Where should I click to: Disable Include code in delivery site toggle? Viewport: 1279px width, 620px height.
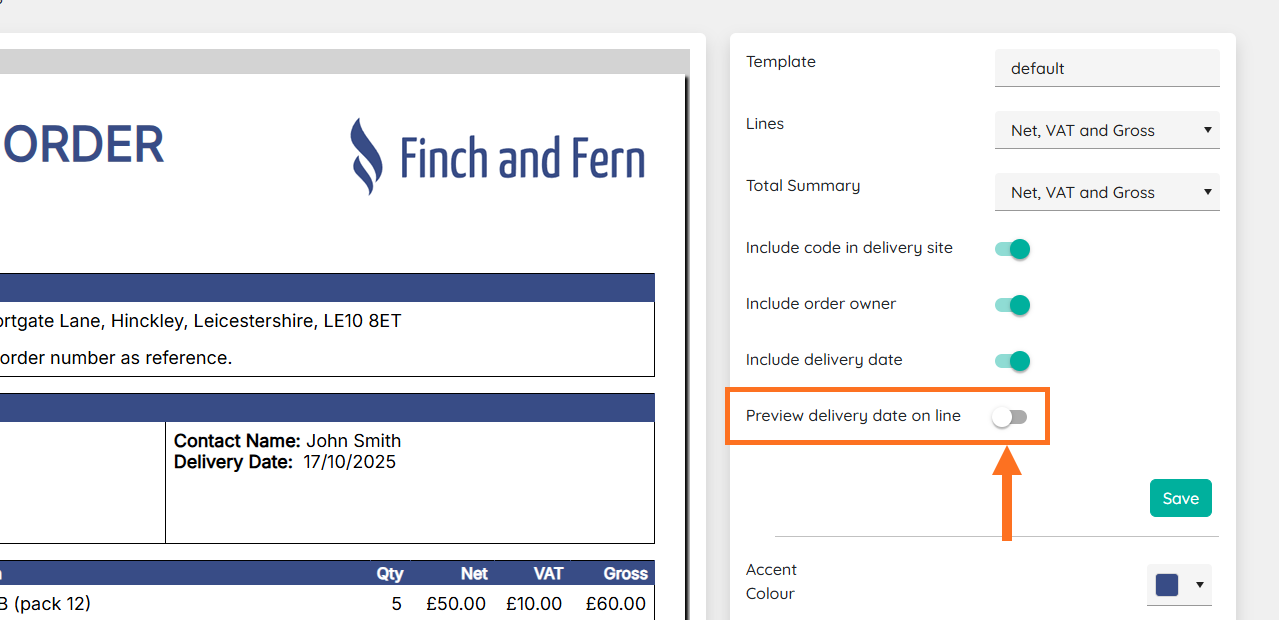point(1012,249)
